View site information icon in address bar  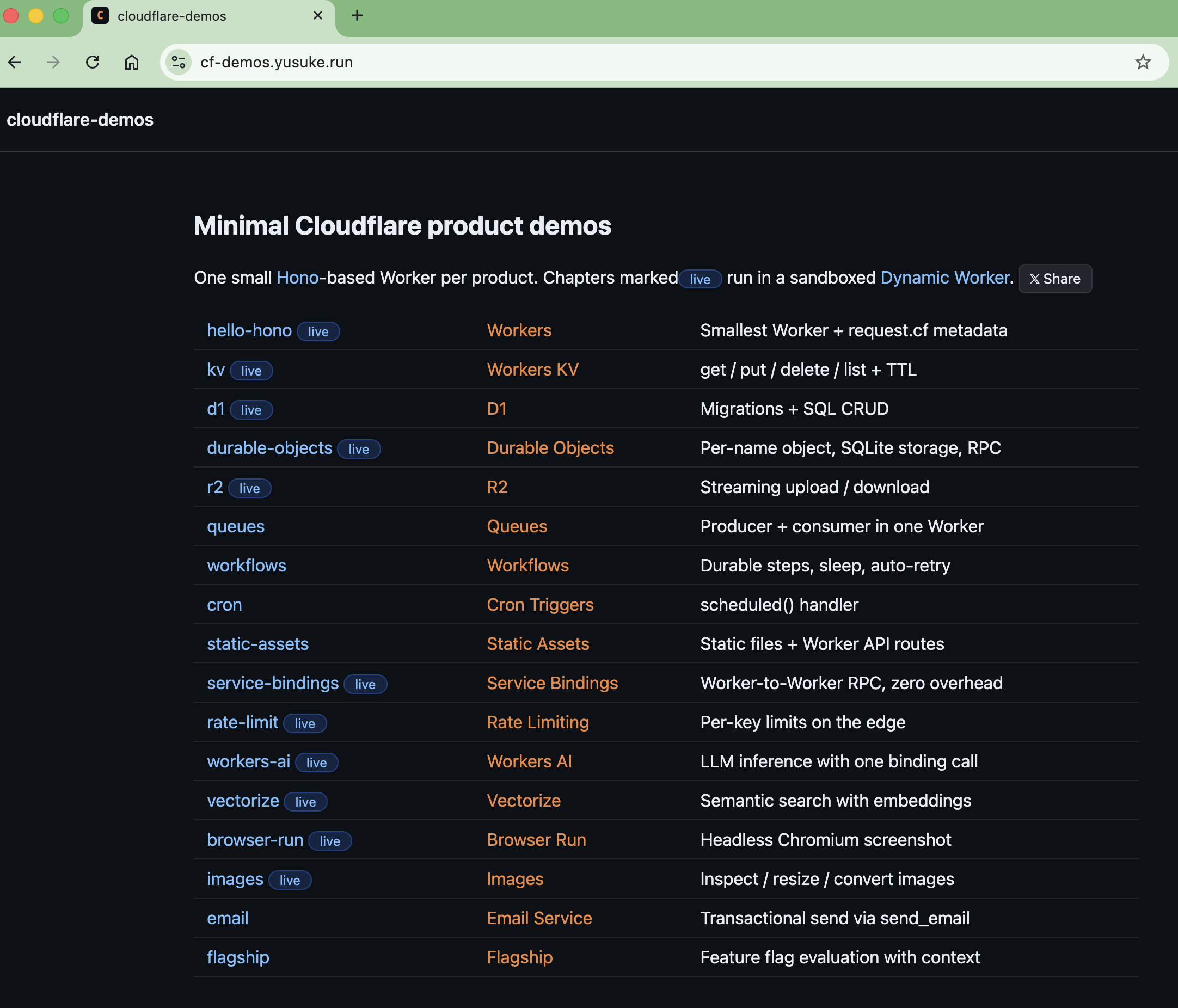point(179,62)
